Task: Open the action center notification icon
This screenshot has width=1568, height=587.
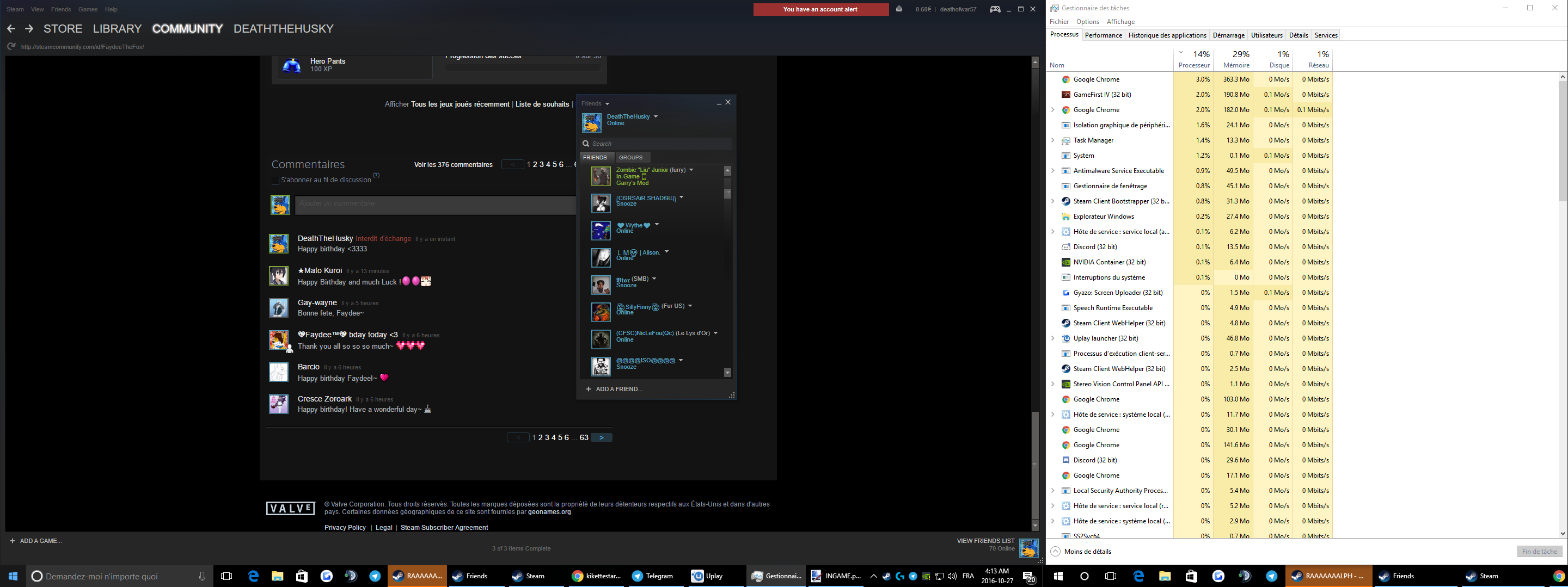Action: coord(1030,577)
